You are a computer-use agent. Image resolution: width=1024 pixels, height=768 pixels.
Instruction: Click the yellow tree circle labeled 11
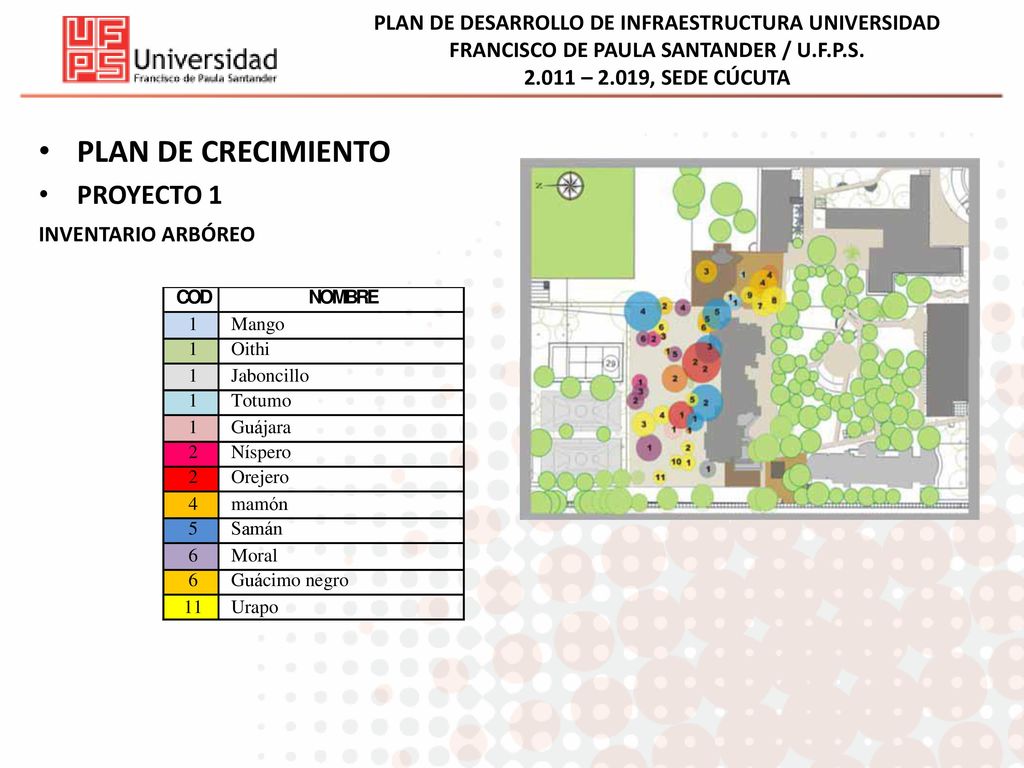pos(660,477)
